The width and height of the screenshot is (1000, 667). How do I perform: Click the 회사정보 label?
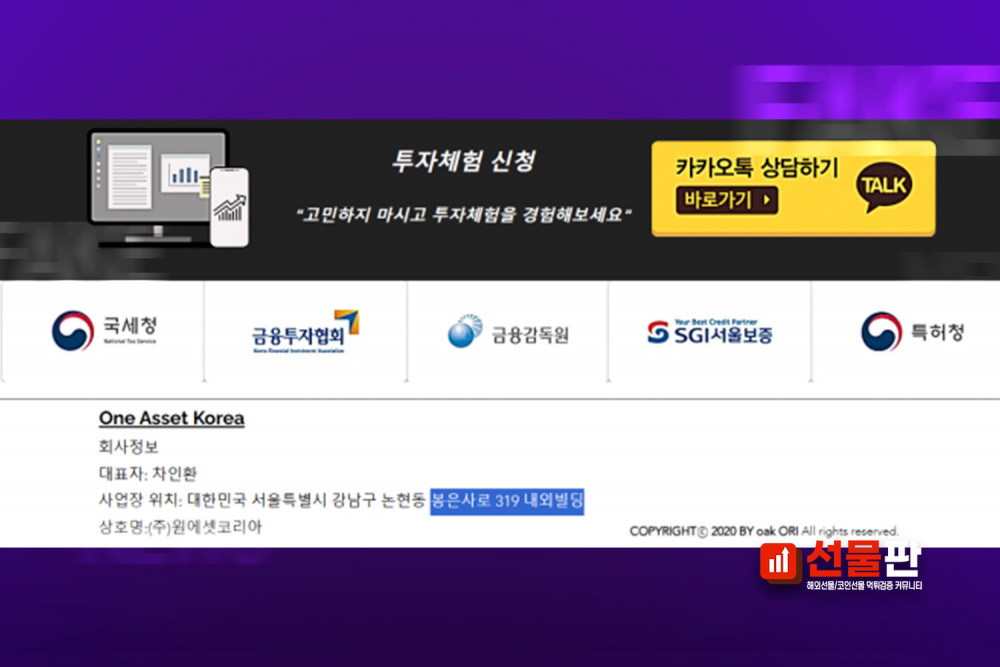click(128, 446)
